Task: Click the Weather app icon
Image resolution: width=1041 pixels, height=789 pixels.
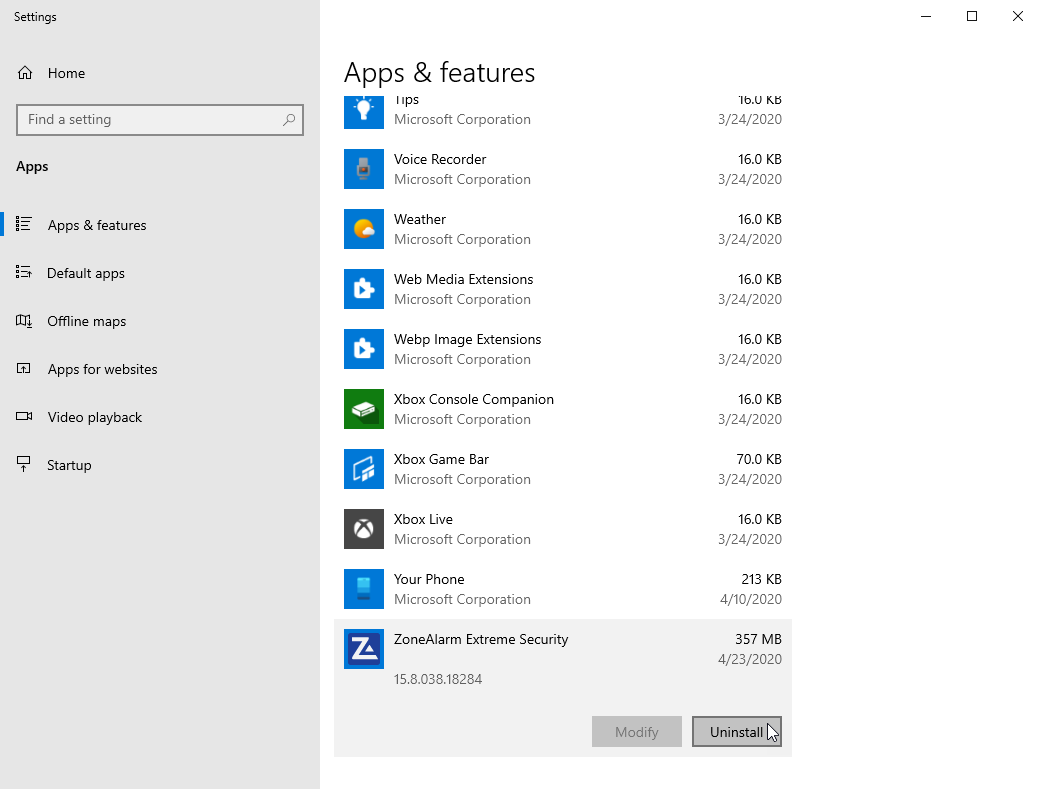Action: click(364, 229)
